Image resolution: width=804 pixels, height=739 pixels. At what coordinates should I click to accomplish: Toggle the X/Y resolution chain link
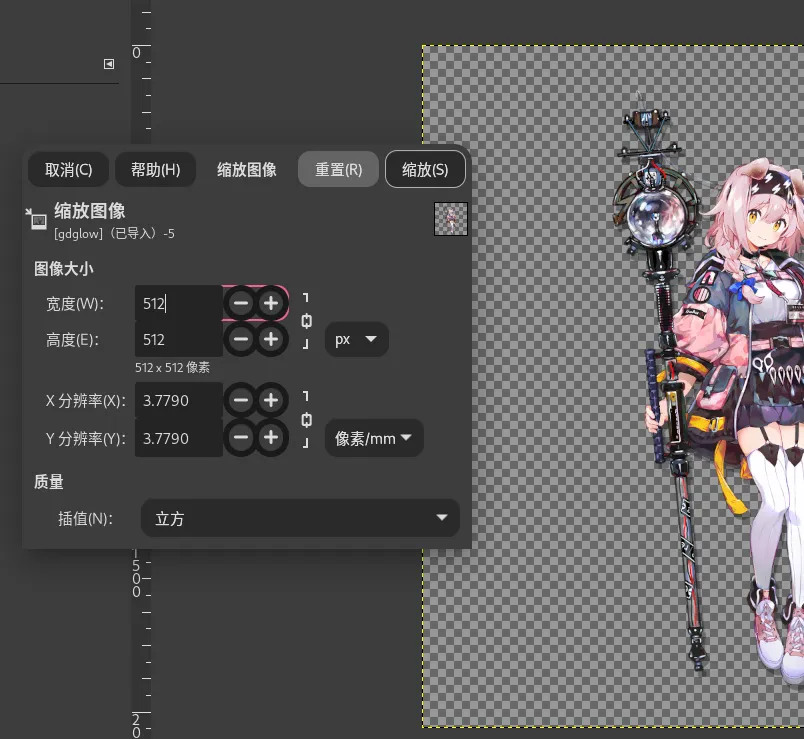[307, 420]
